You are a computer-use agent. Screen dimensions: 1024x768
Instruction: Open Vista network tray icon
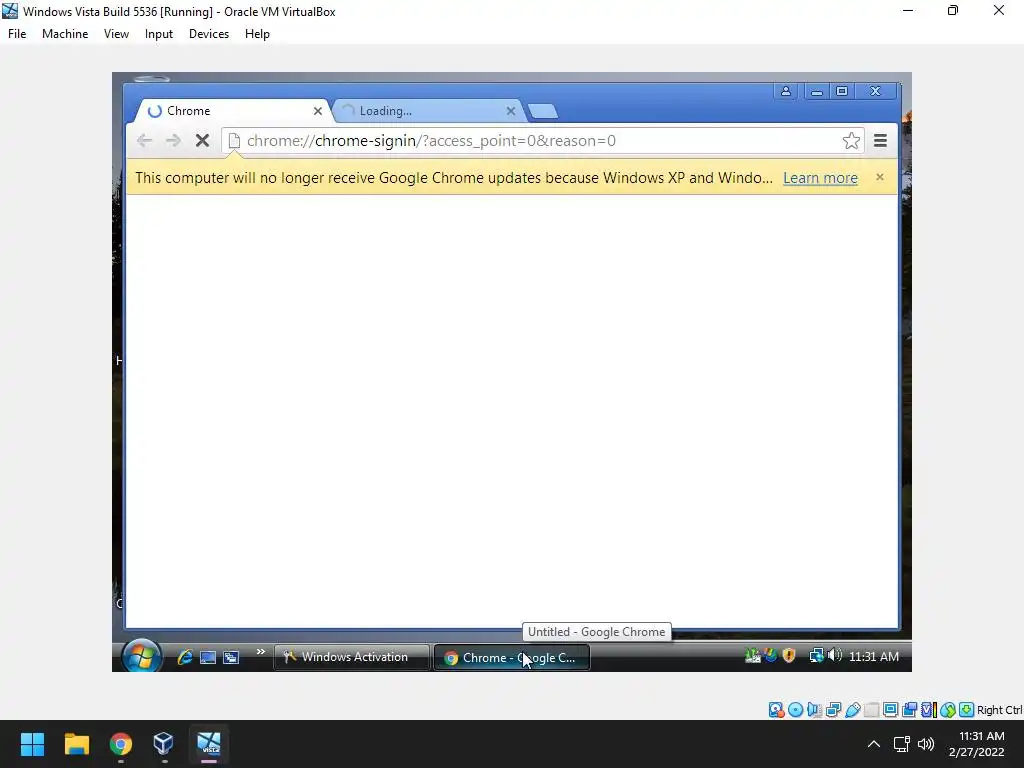coord(816,656)
